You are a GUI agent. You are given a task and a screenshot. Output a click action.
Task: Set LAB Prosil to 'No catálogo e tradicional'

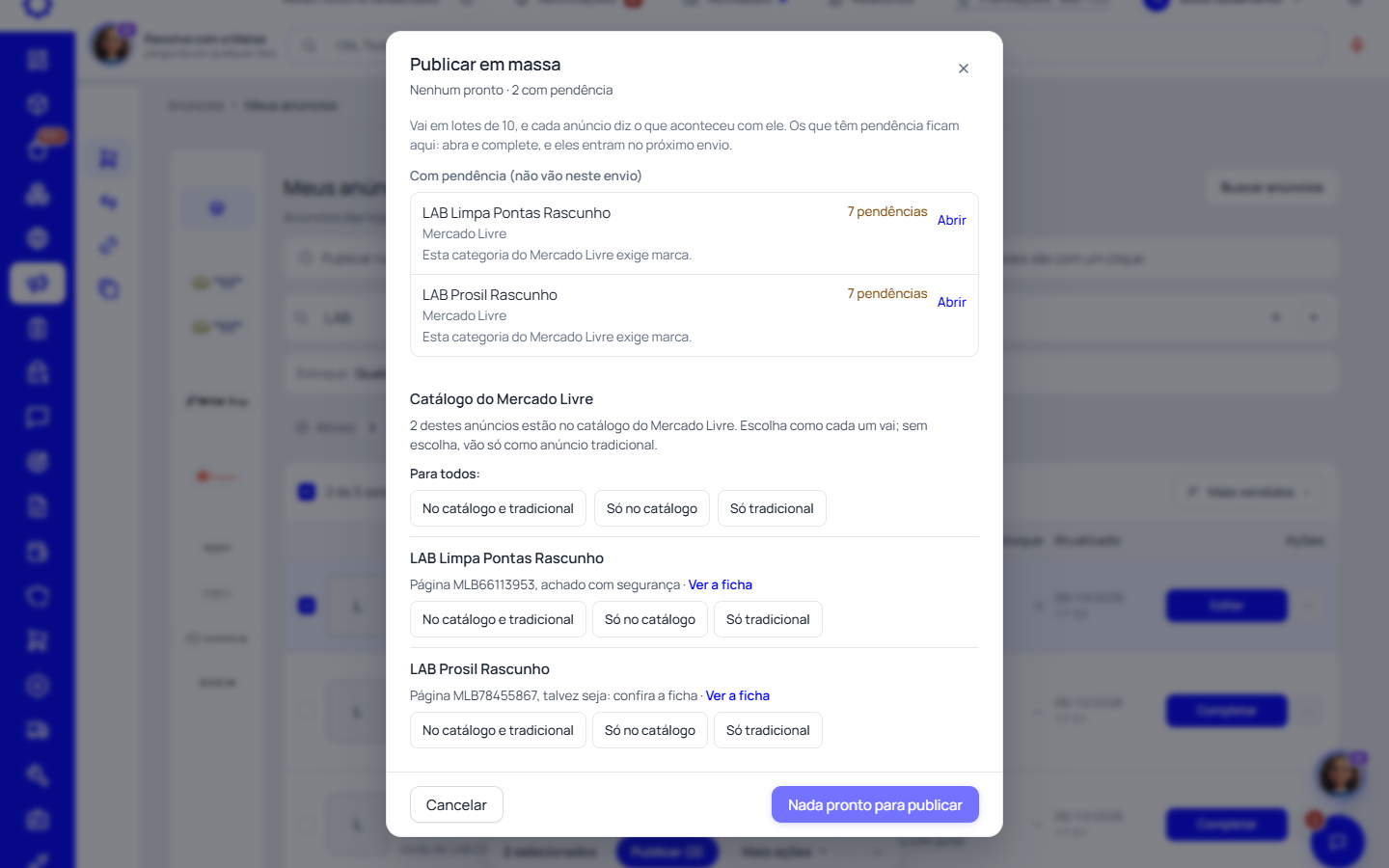[498, 730]
